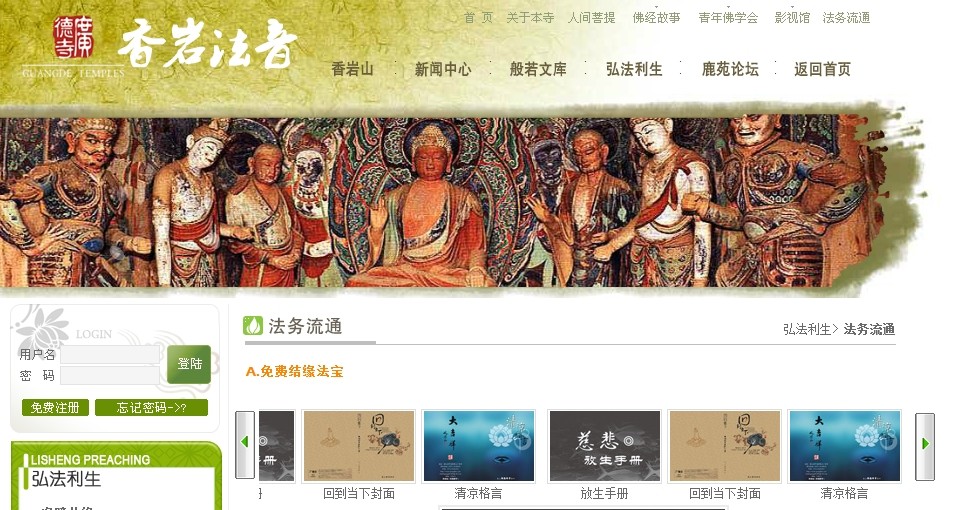The height and width of the screenshot is (510, 969).
Task: Click the 密码 password input field
Action: [x=110, y=375]
